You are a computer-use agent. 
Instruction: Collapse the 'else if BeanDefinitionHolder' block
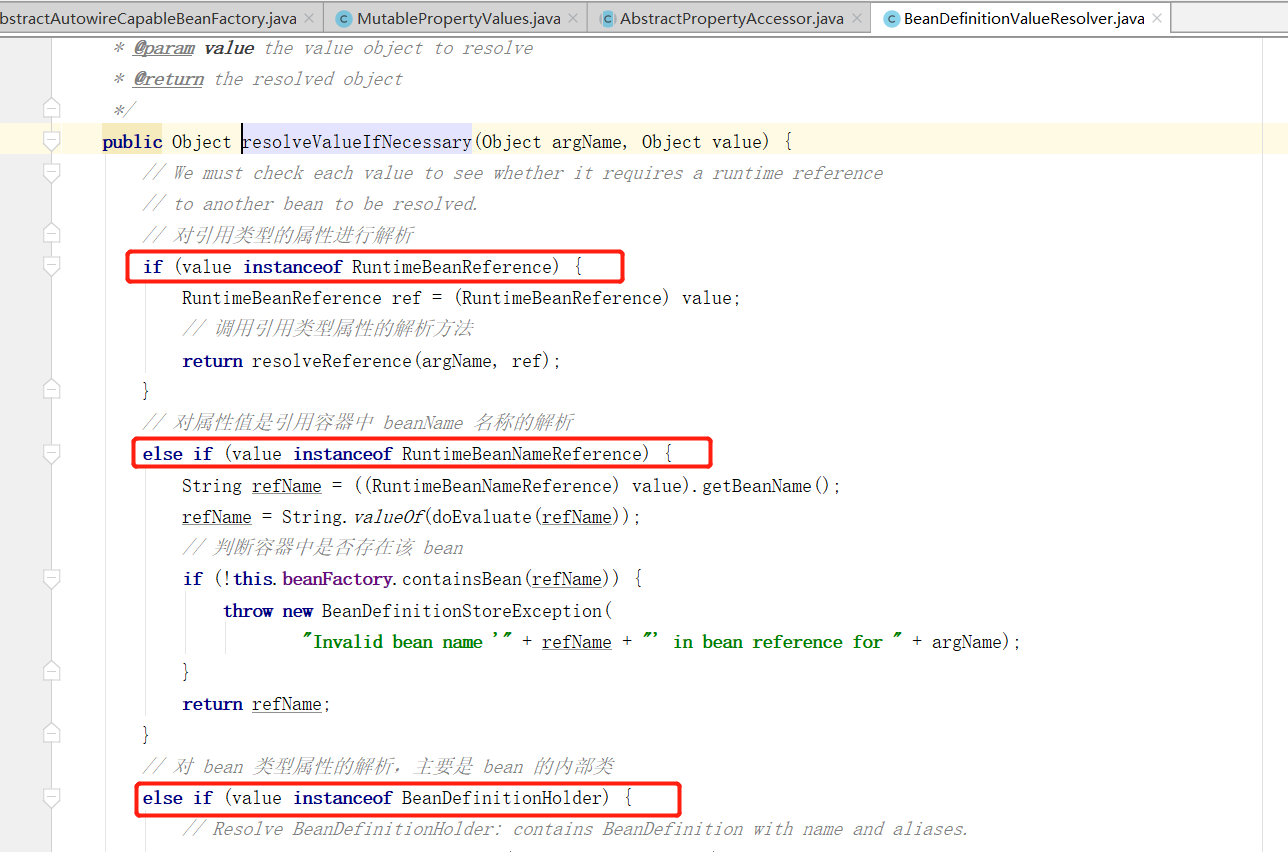click(x=52, y=797)
